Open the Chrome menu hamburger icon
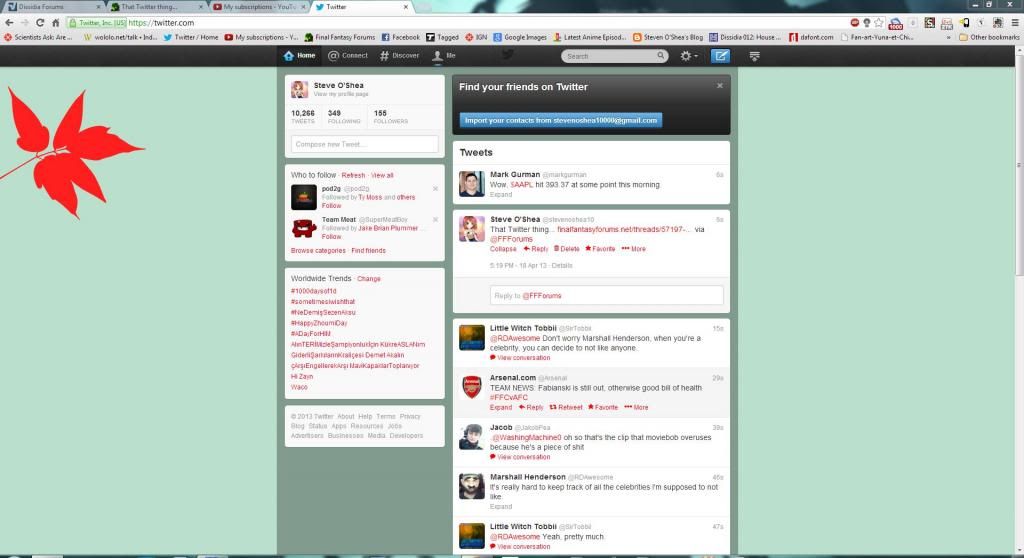 click(x=1015, y=22)
